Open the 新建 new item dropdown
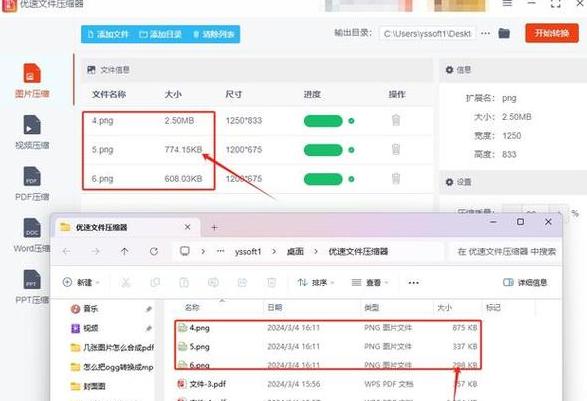The width and height of the screenshot is (587, 401). pyautogui.click(x=81, y=282)
